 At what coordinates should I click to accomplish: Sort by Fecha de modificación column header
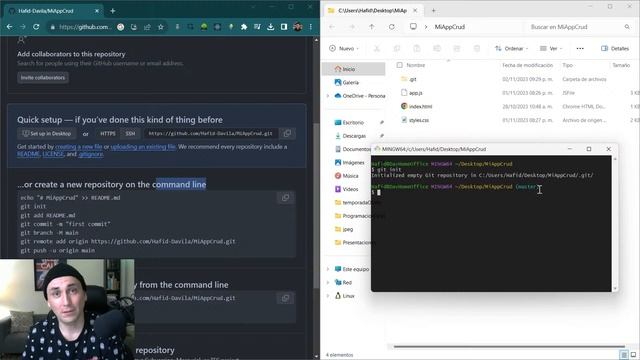click(x=527, y=65)
